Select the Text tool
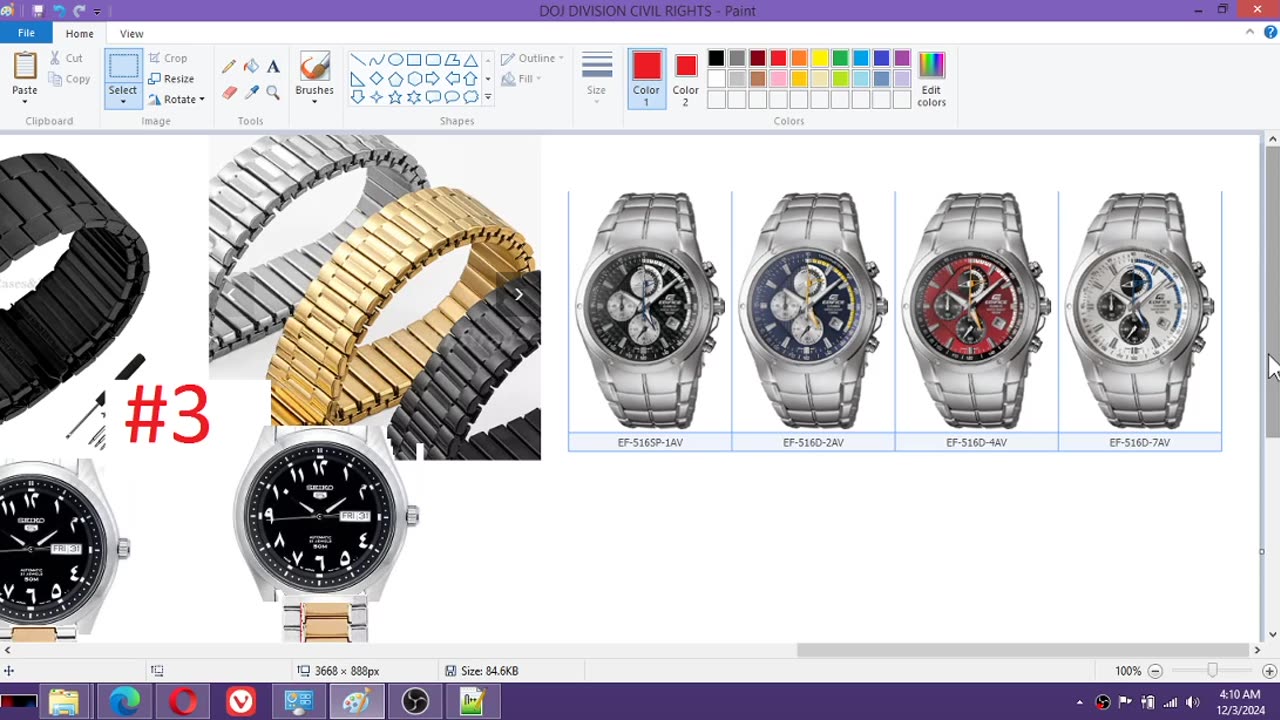 pos(273,66)
